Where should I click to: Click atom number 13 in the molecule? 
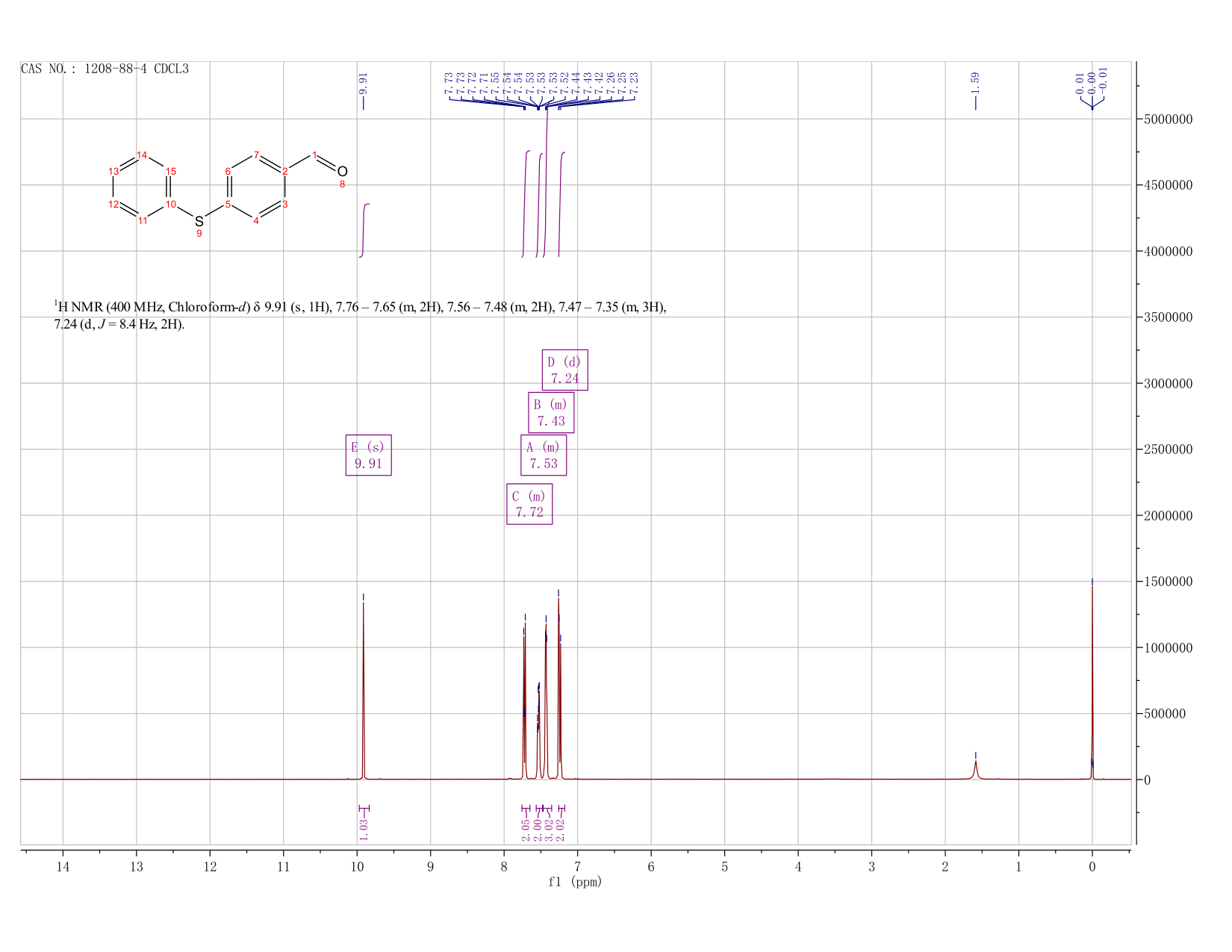point(113,171)
